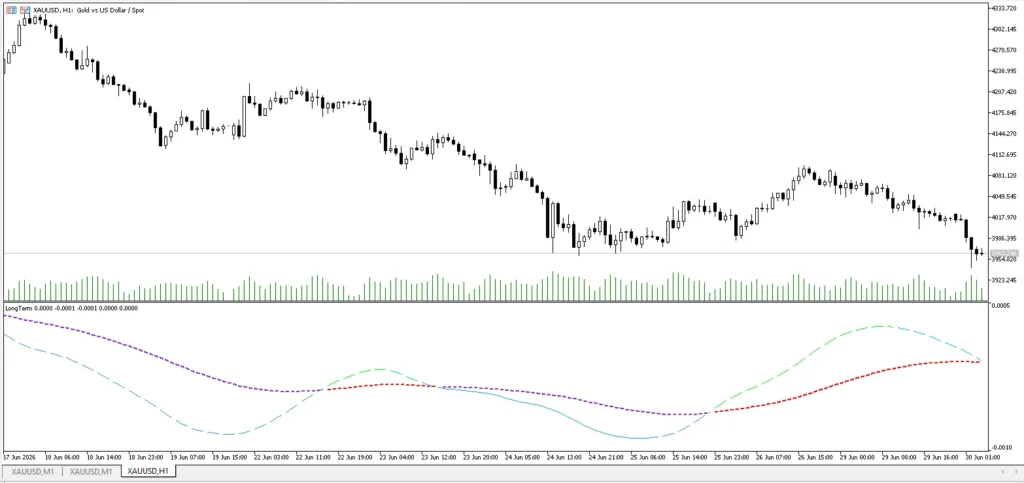Screen dimensions: 1024x483
Task: Click the -0.0010 indicator scale label
Action: point(1003,447)
